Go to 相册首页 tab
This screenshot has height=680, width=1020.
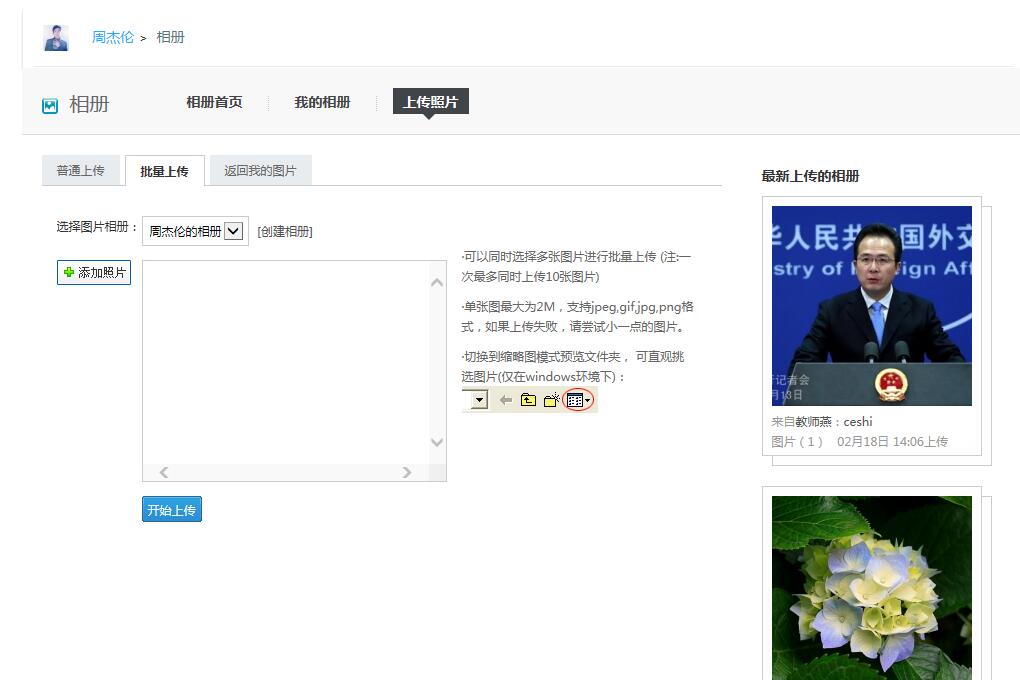pos(214,102)
